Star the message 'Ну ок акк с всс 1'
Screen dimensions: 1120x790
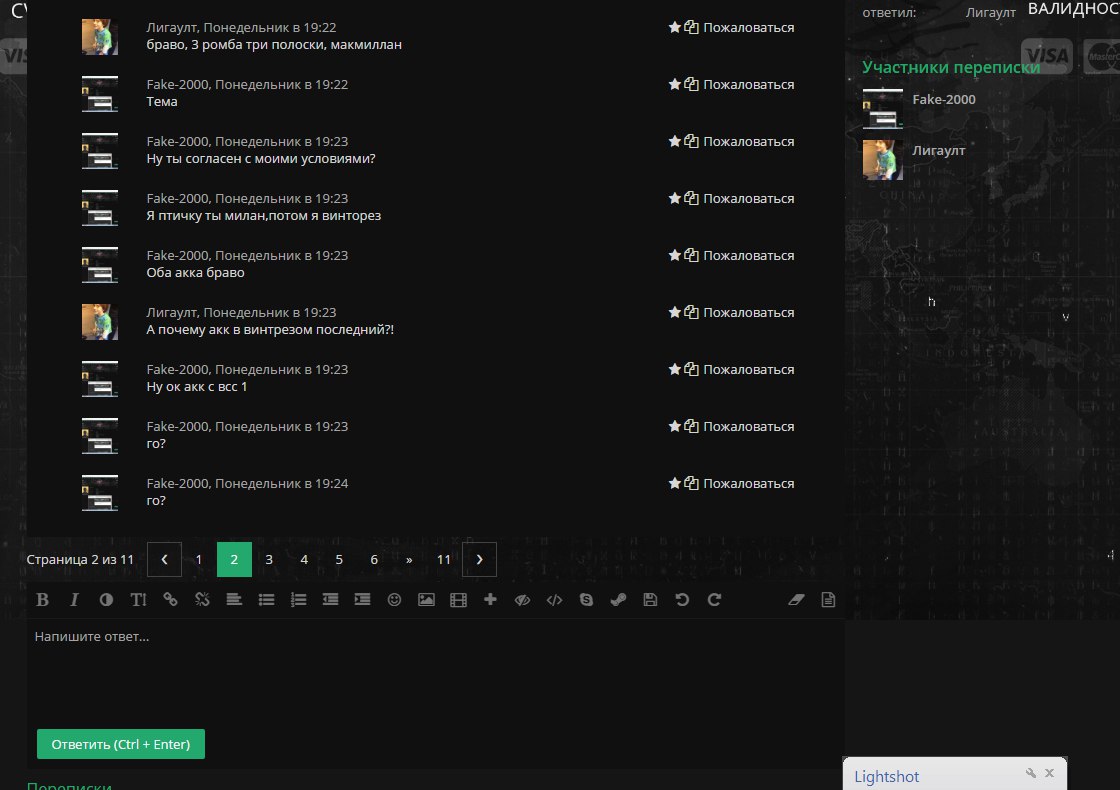[x=674, y=369]
